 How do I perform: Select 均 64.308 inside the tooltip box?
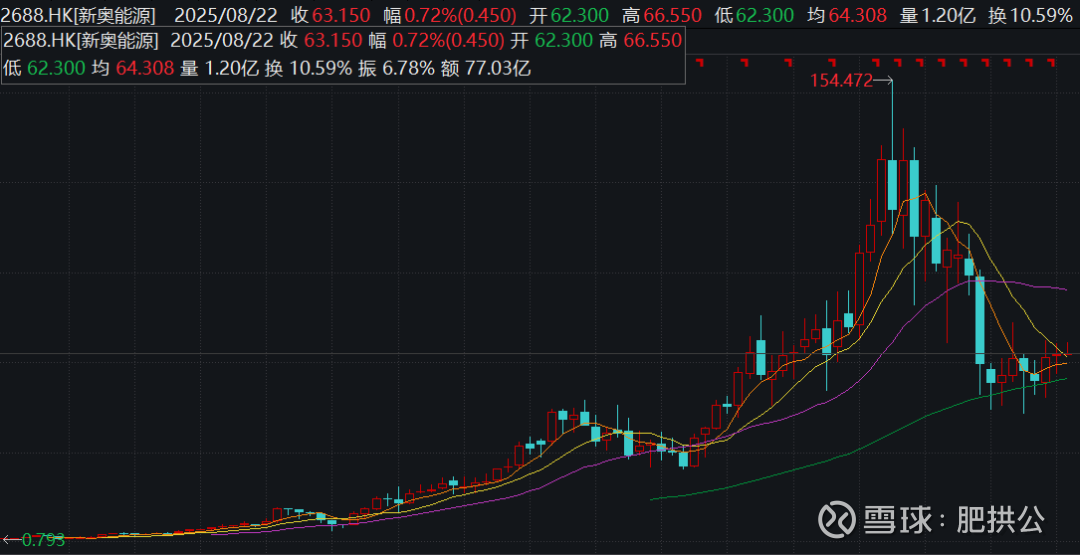(133, 68)
